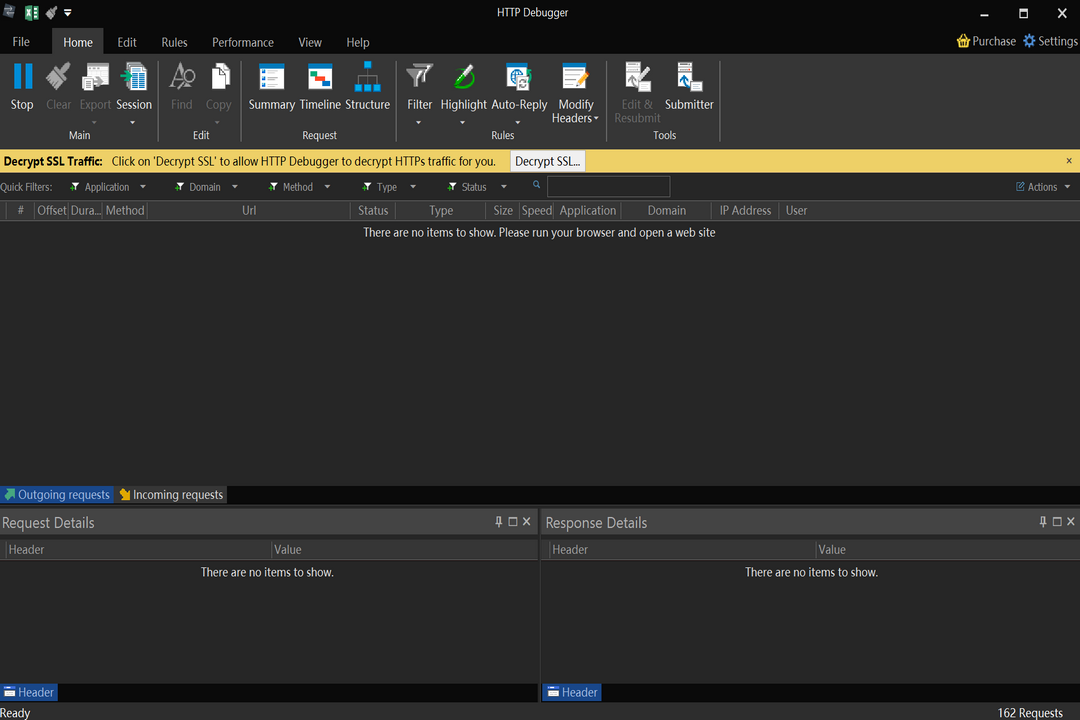Click the quick filter search field

click(x=608, y=187)
